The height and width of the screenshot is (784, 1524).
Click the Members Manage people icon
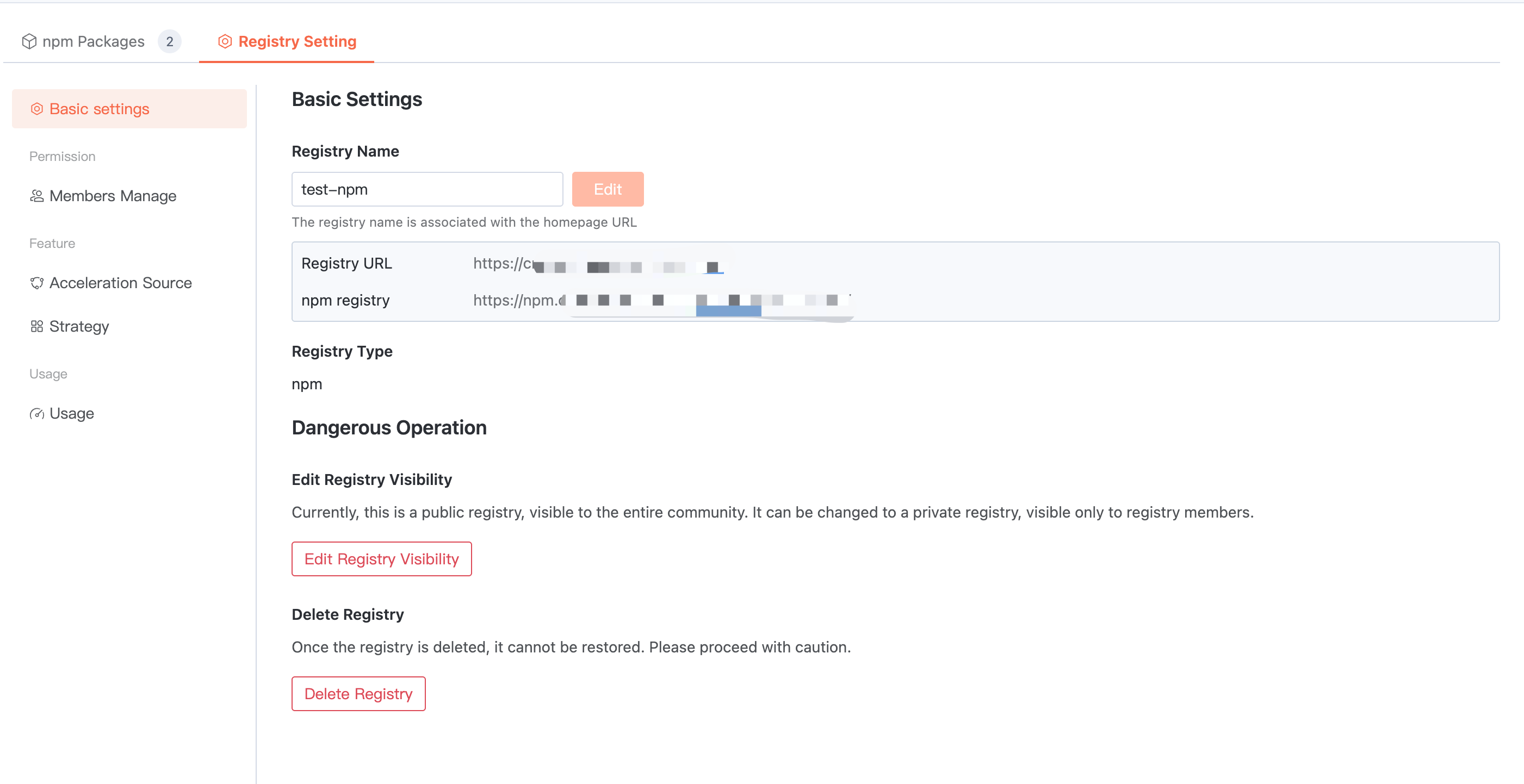[36, 196]
